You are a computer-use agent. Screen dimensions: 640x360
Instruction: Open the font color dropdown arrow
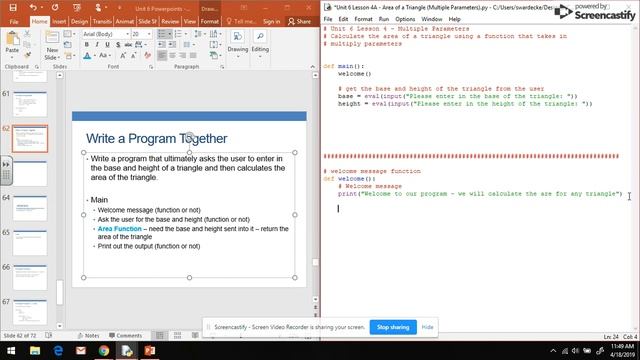point(95,56)
